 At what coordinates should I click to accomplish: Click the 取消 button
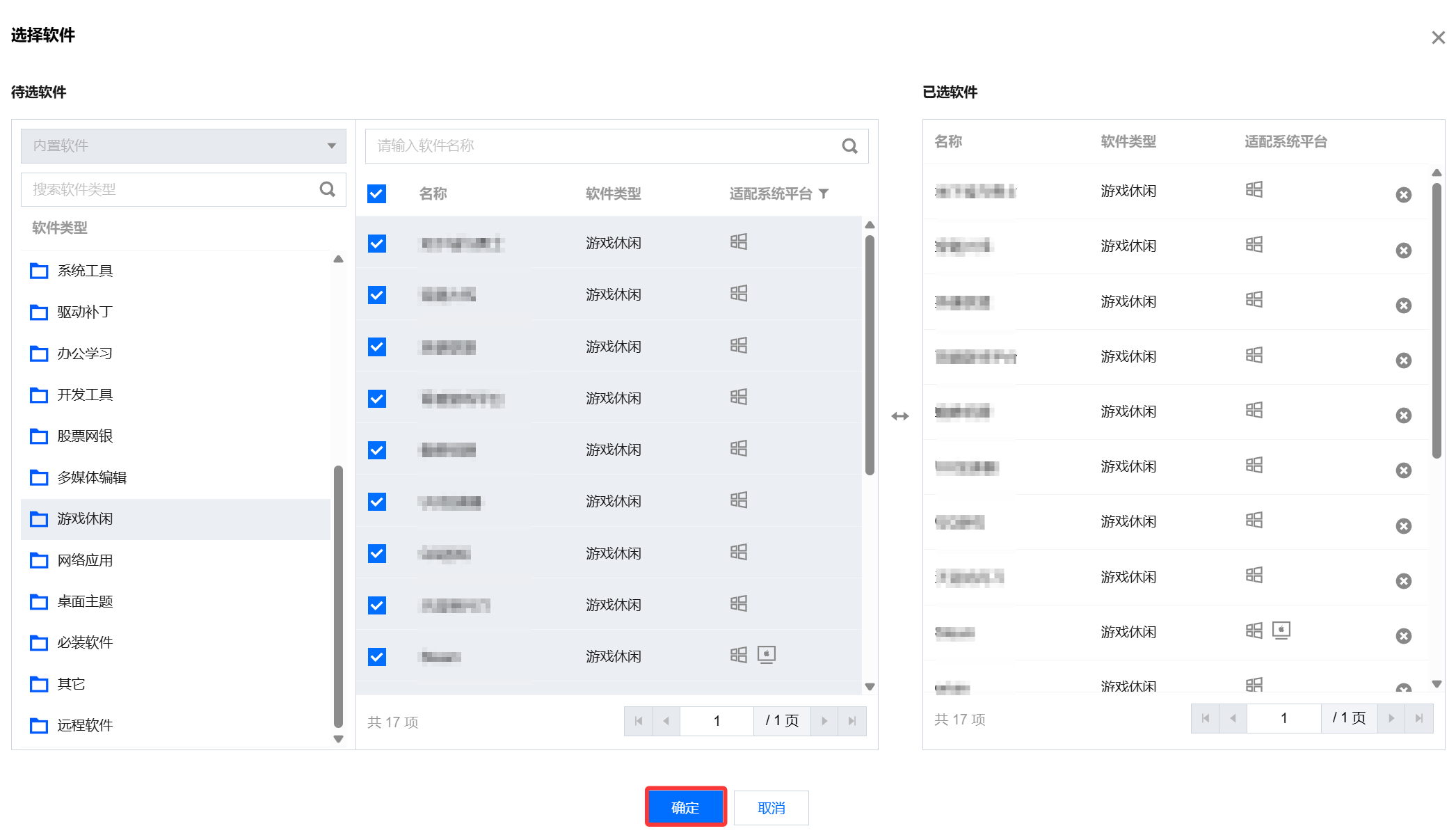(771, 808)
